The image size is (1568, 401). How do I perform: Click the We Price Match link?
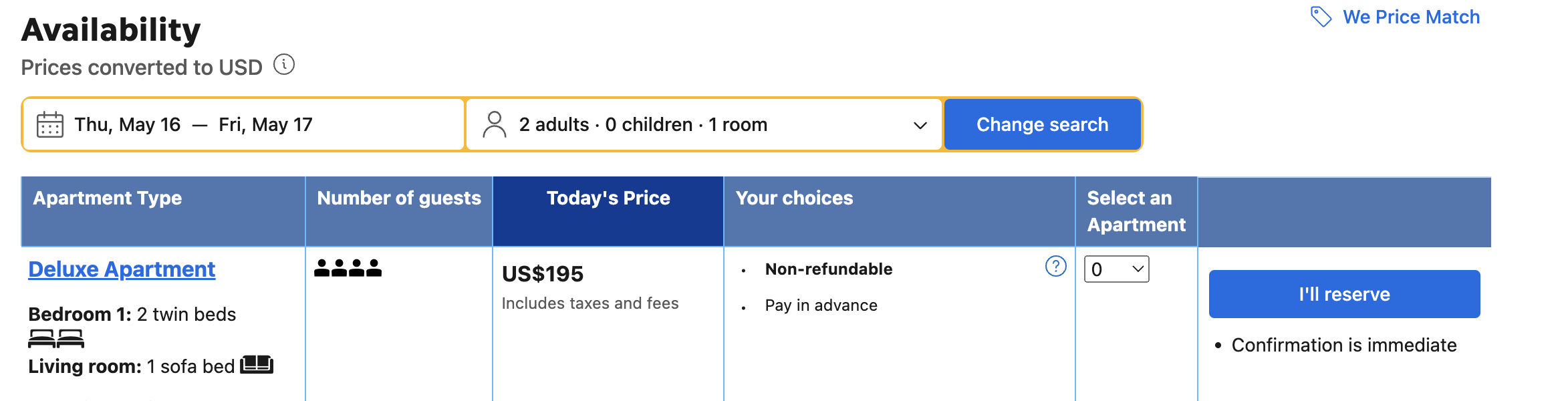(1412, 16)
